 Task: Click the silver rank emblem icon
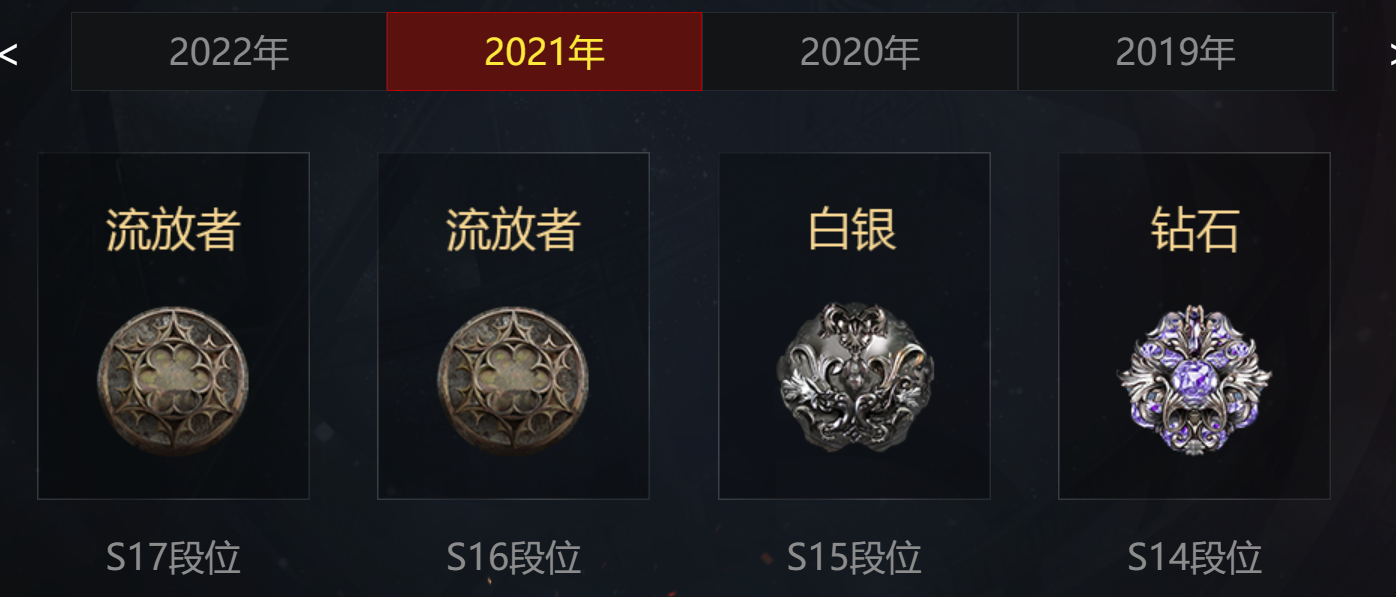coord(855,378)
